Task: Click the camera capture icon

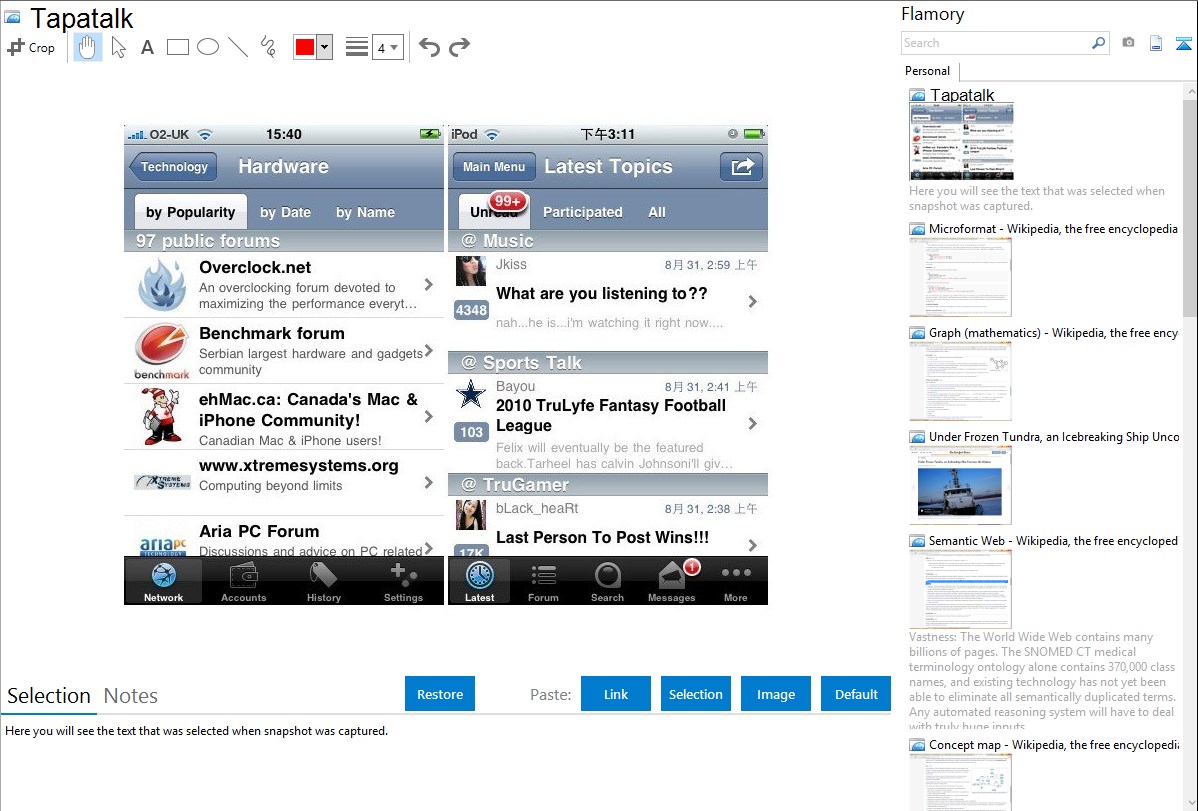Action: coord(1128,43)
